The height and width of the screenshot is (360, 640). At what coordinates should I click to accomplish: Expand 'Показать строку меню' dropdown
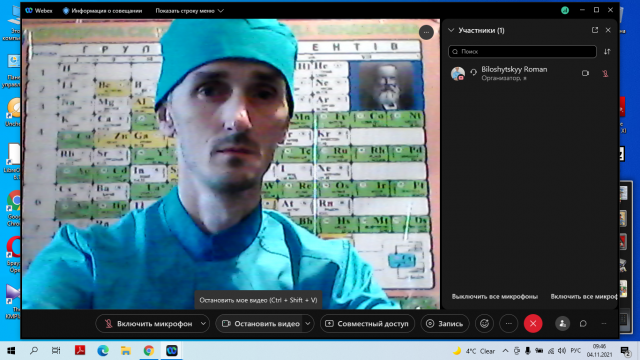click(x=189, y=11)
